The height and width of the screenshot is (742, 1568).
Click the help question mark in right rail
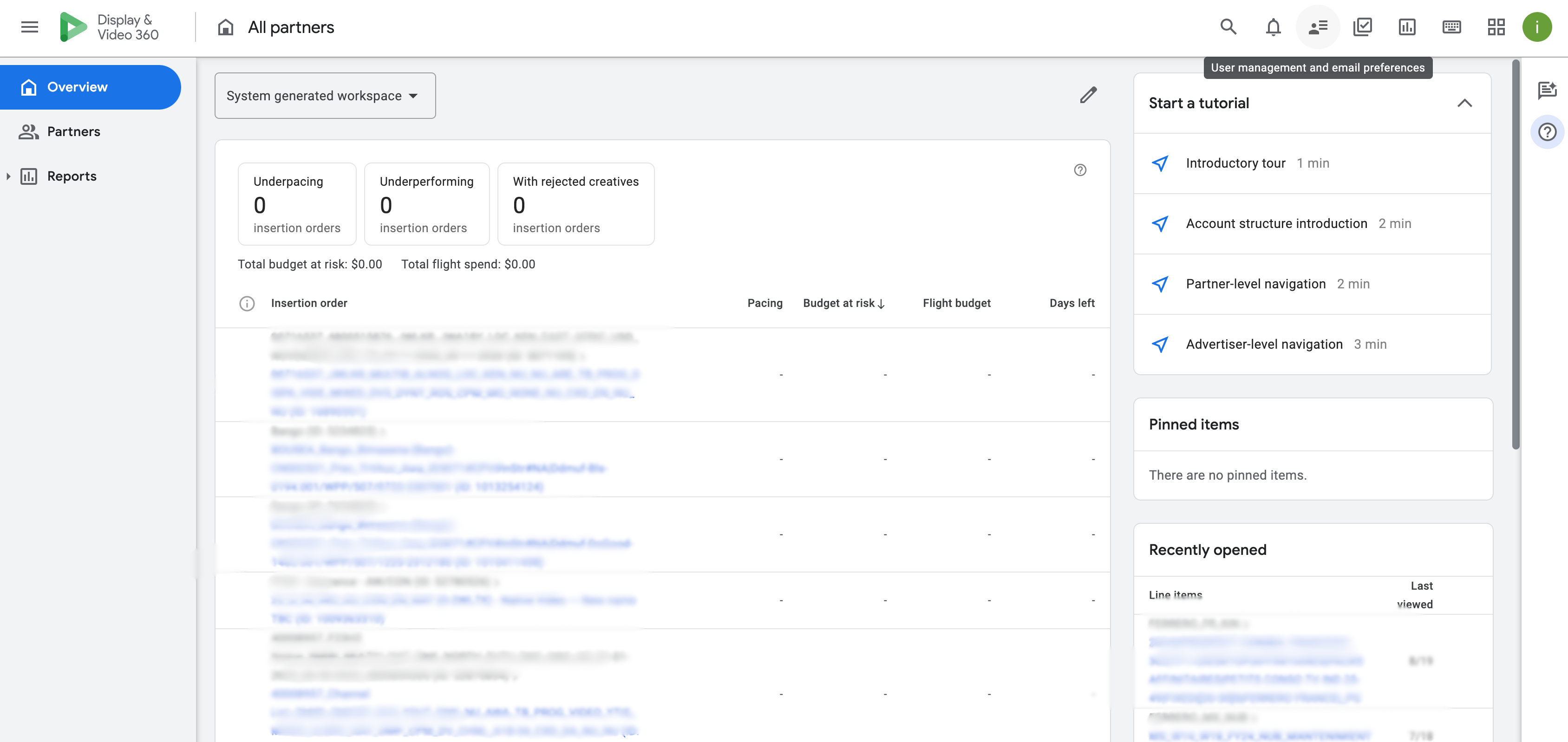pyautogui.click(x=1547, y=132)
